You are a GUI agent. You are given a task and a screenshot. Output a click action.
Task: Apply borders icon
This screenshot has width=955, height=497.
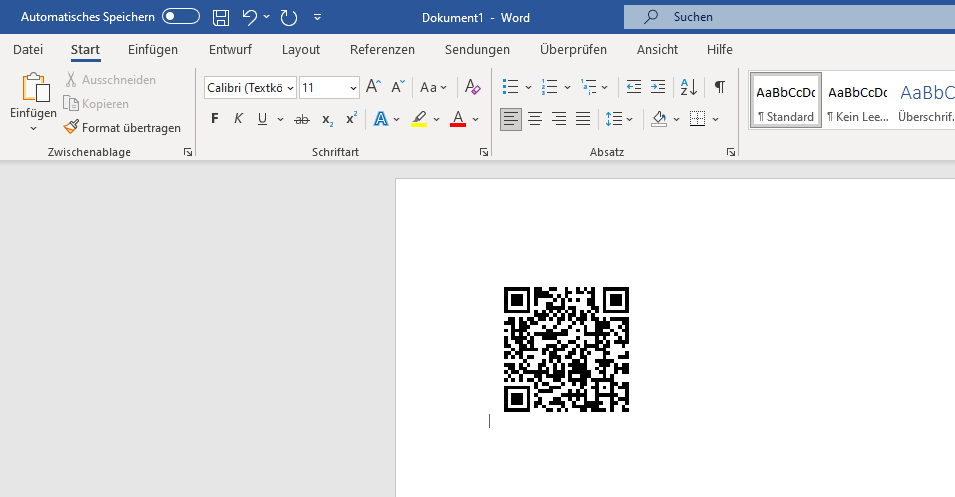click(x=697, y=119)
